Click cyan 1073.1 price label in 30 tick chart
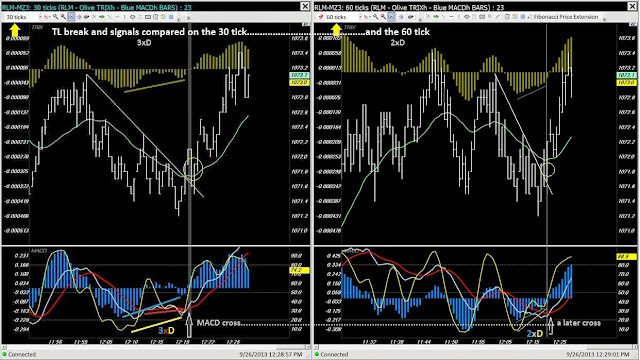The height and width of the screenshot is (360, 640). click(300, 76)
